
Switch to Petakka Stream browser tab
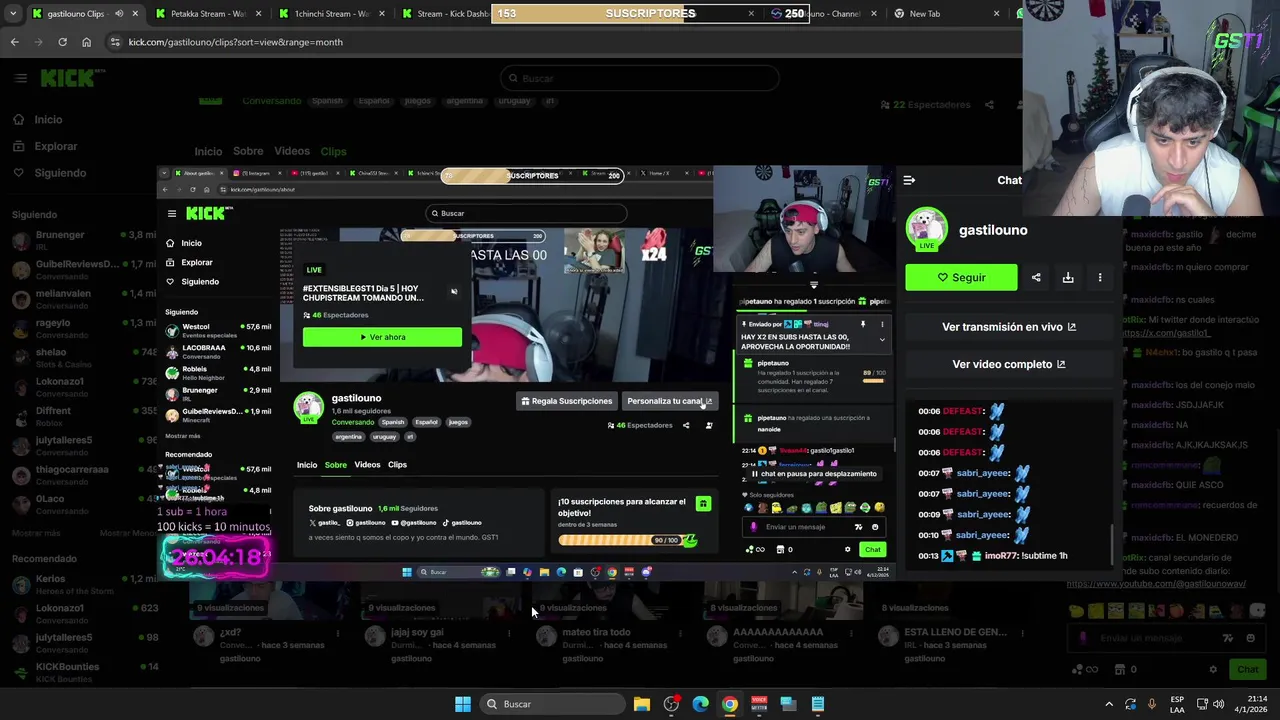coord(207,14)
